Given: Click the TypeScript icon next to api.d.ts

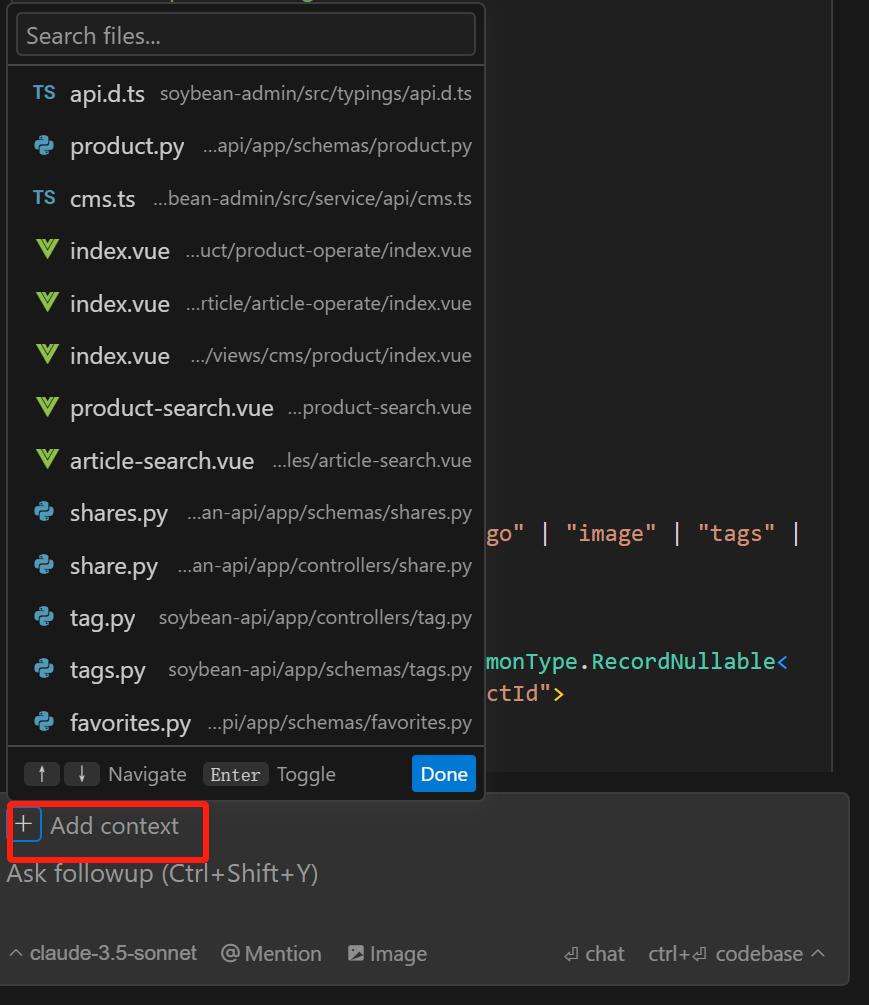Looking at the screenshot, I should pos(44,93).
